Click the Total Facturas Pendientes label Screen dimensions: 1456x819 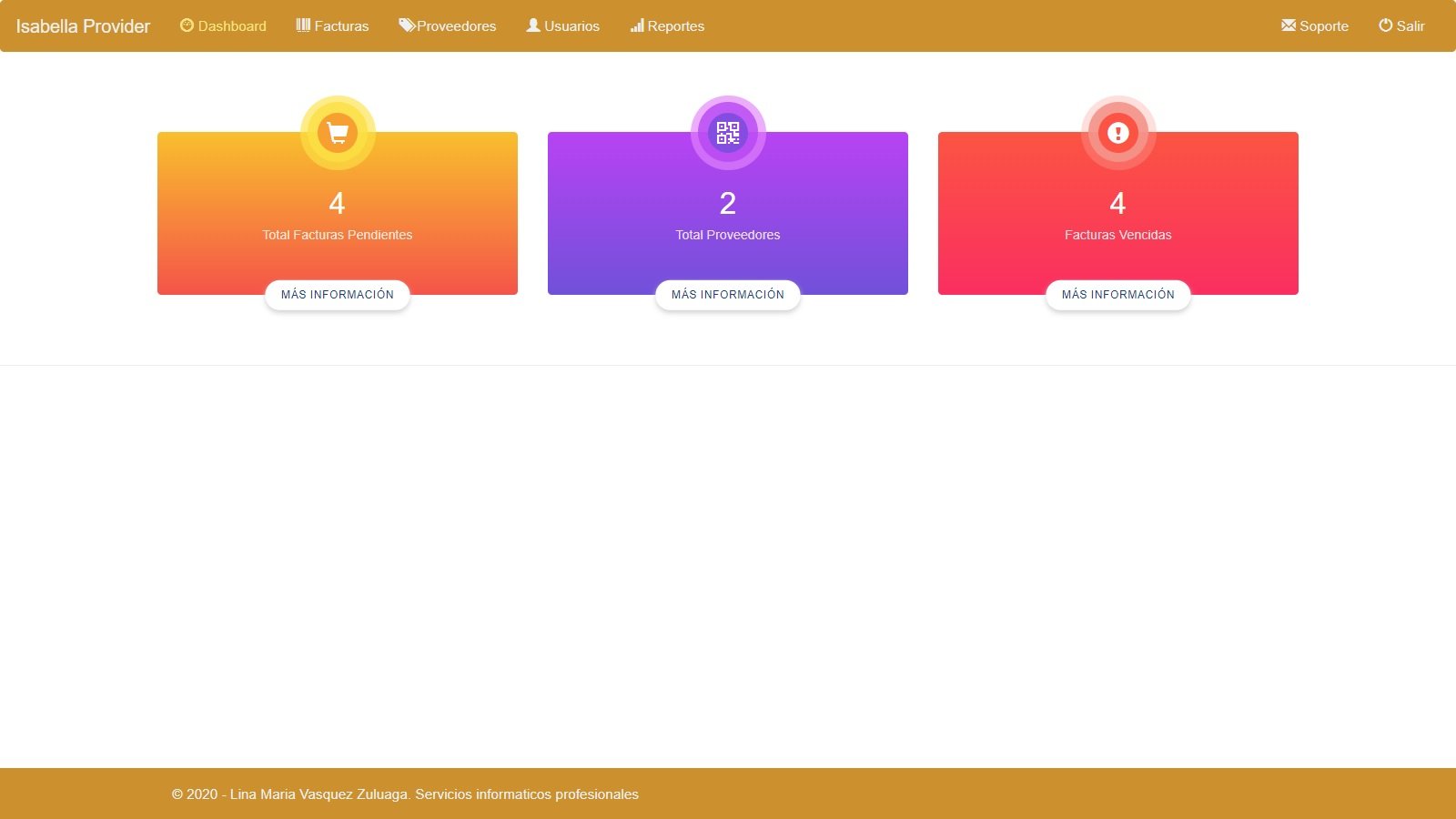tap(338, 235)
